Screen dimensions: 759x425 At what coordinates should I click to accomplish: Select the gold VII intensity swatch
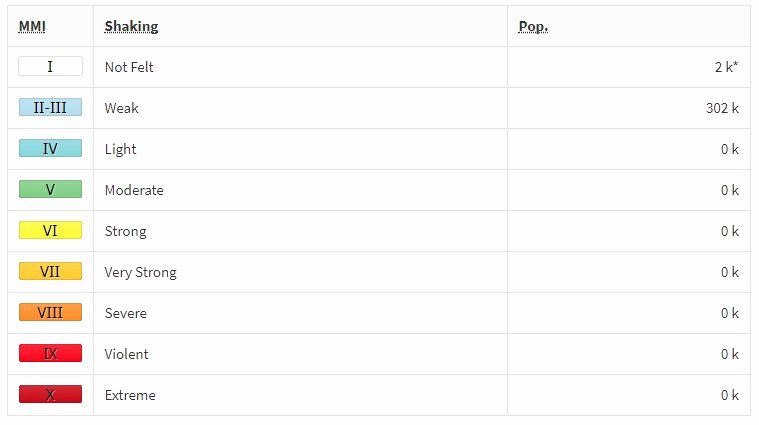pyautogui.click(x=50, y=271)
